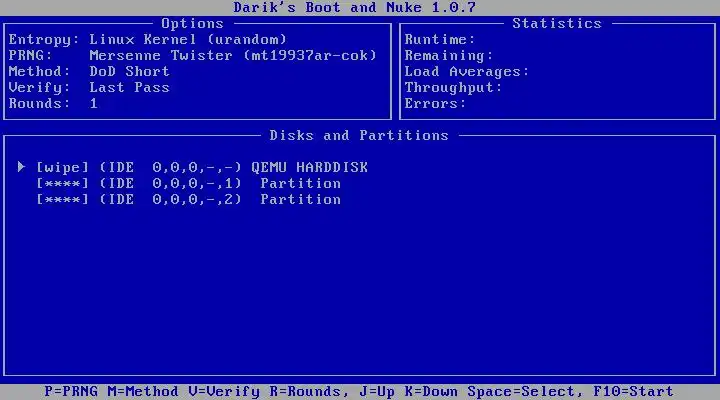Screen dimensions: 720x400
Task: Click the (IDE 0,0,0,-,2) device address
Action: pos(170,200)
